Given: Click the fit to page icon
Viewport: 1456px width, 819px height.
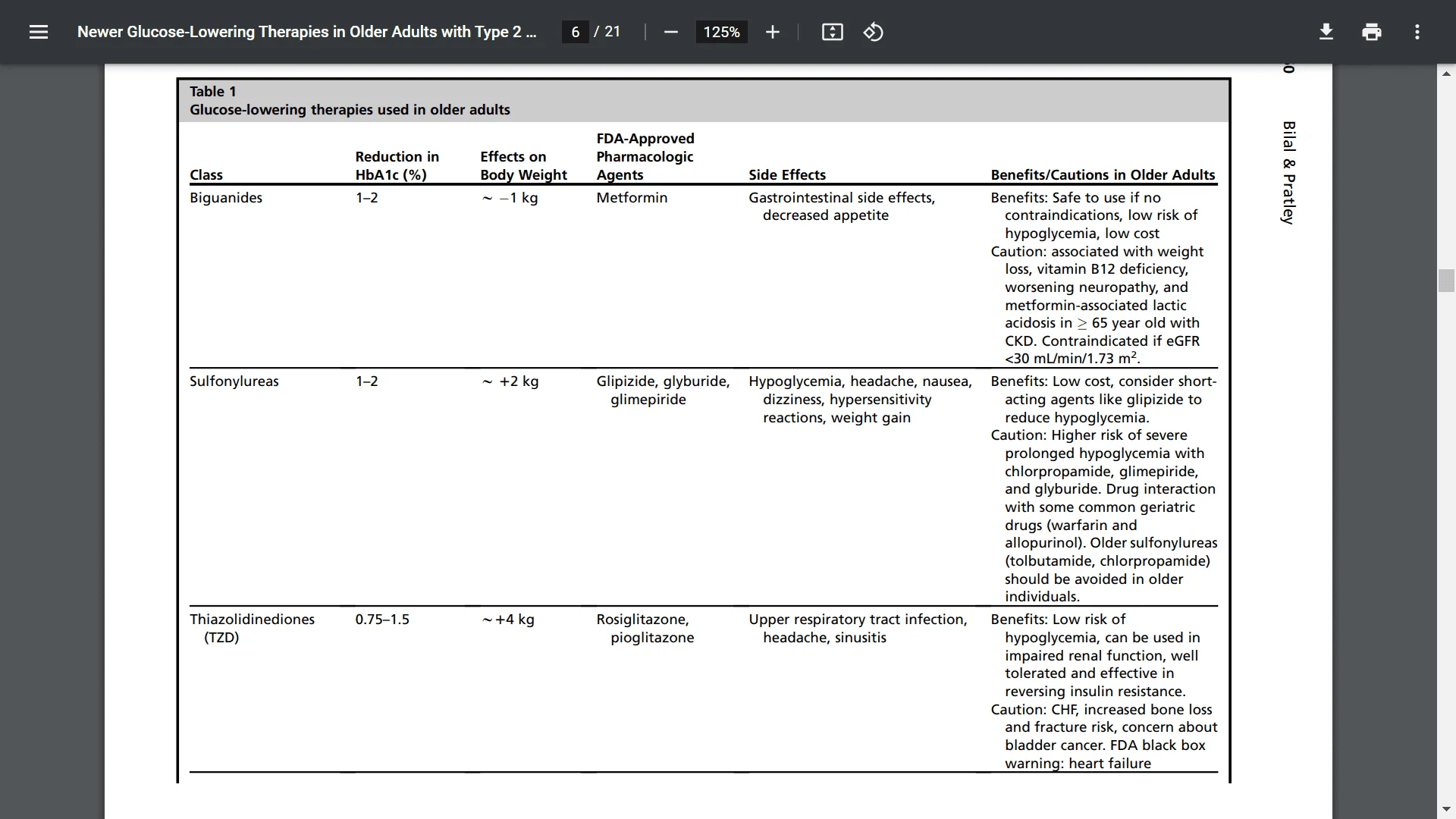Looking at the screenshot, I should click(832, 32).
